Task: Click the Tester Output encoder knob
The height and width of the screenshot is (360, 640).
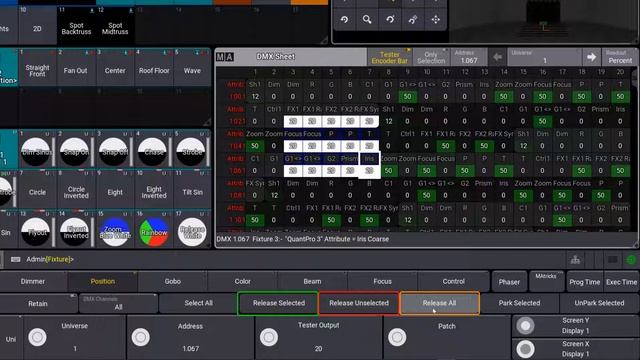Action: point(269,337)
